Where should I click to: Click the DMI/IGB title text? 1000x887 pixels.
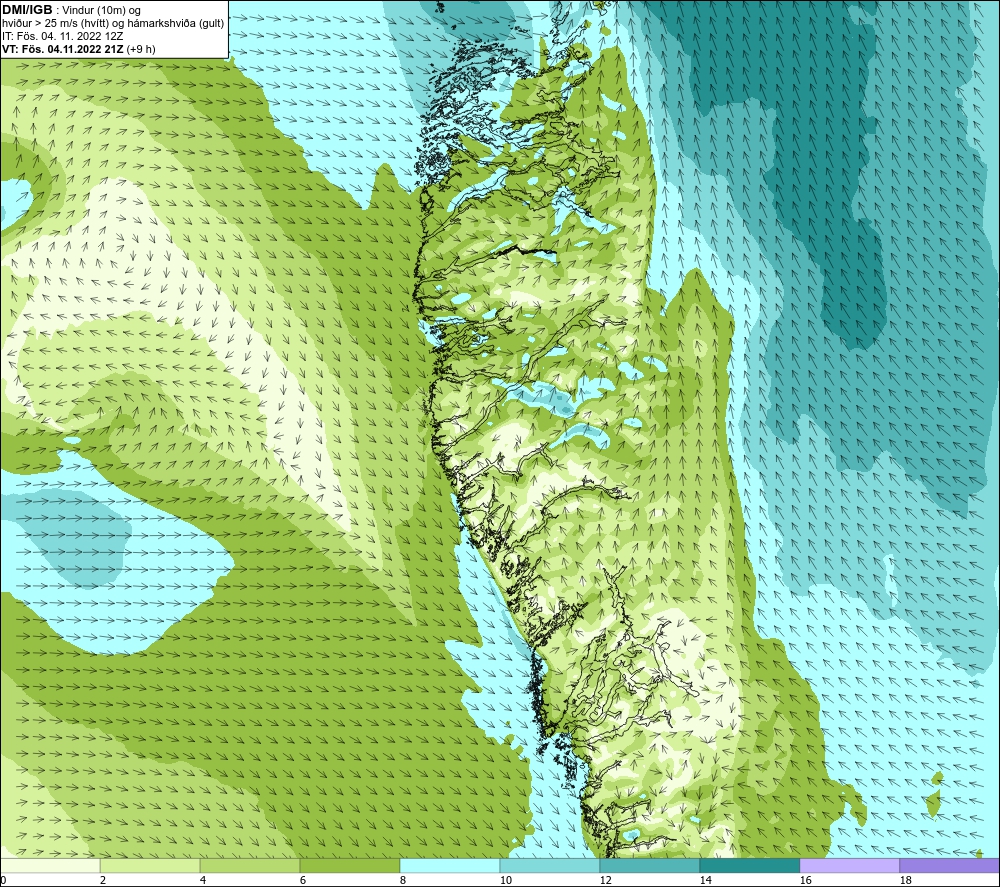27,10
